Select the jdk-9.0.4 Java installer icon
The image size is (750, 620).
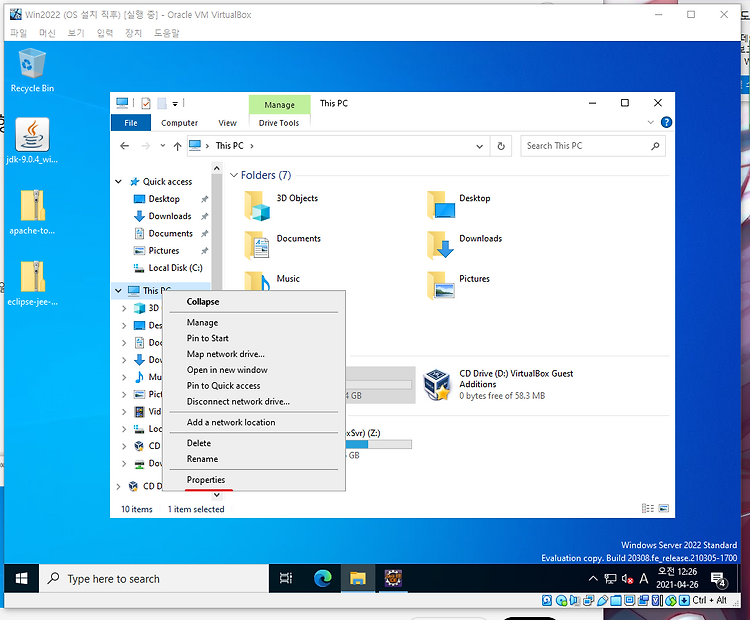[32, 141]
